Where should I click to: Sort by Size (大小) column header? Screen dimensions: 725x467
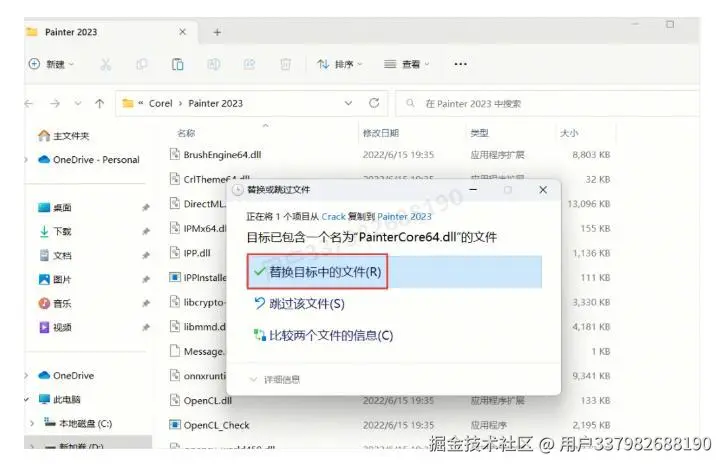(x=569, y=133)
